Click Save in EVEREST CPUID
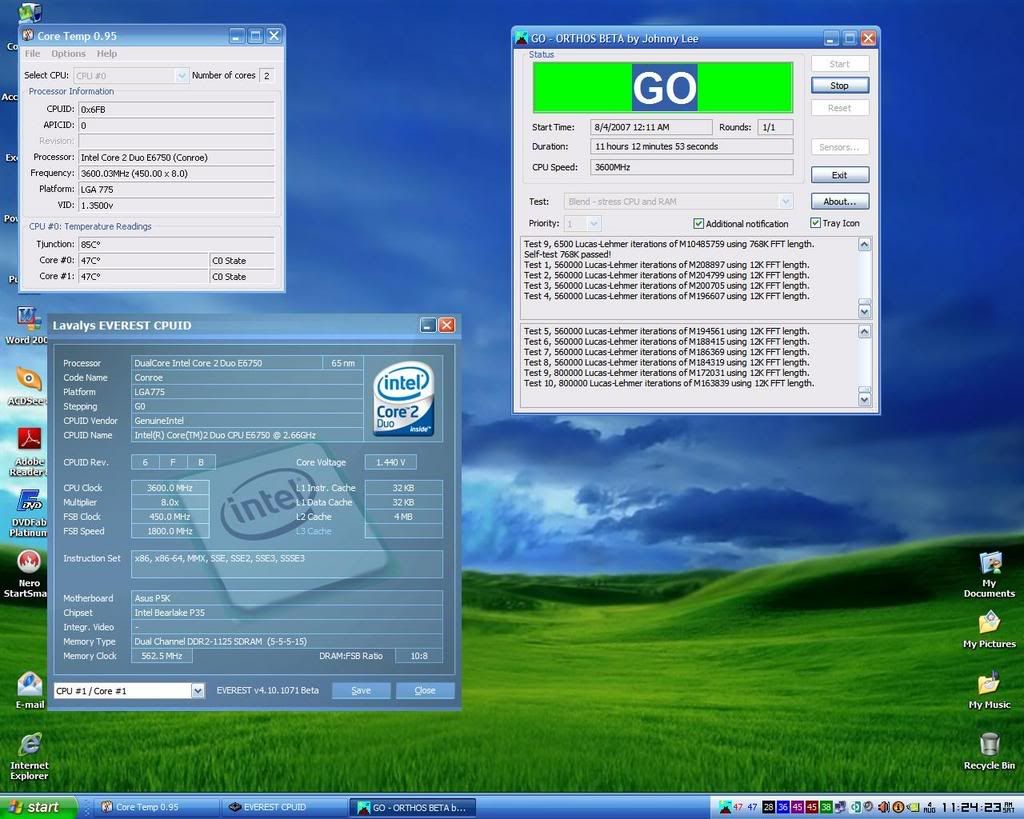 pos(361,690)
